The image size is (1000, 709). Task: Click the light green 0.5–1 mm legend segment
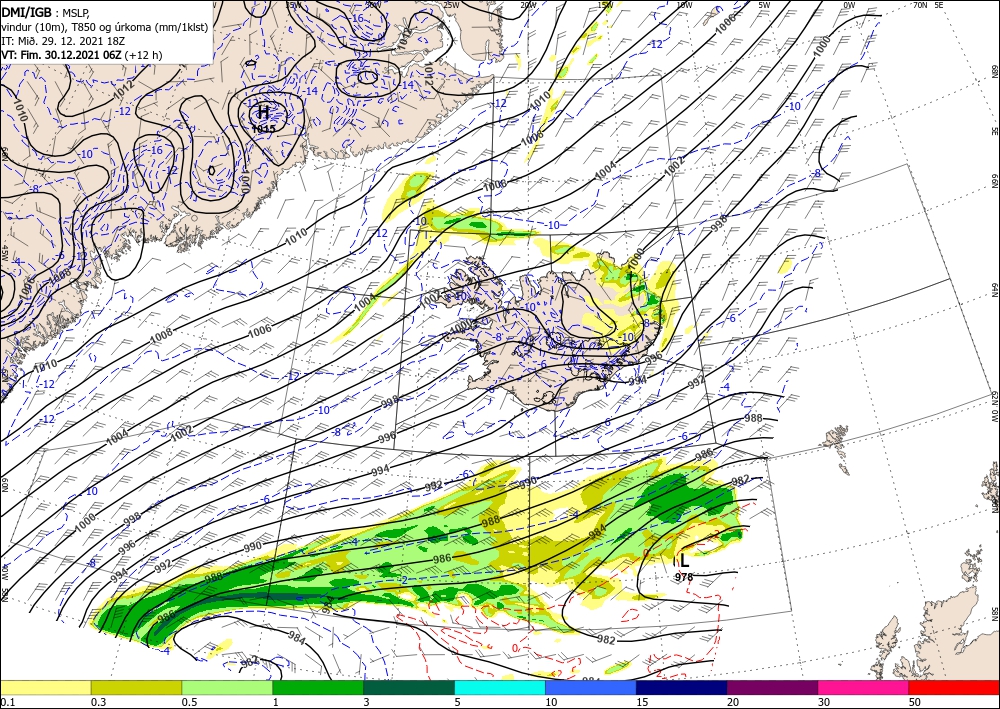tap(227, 687)
